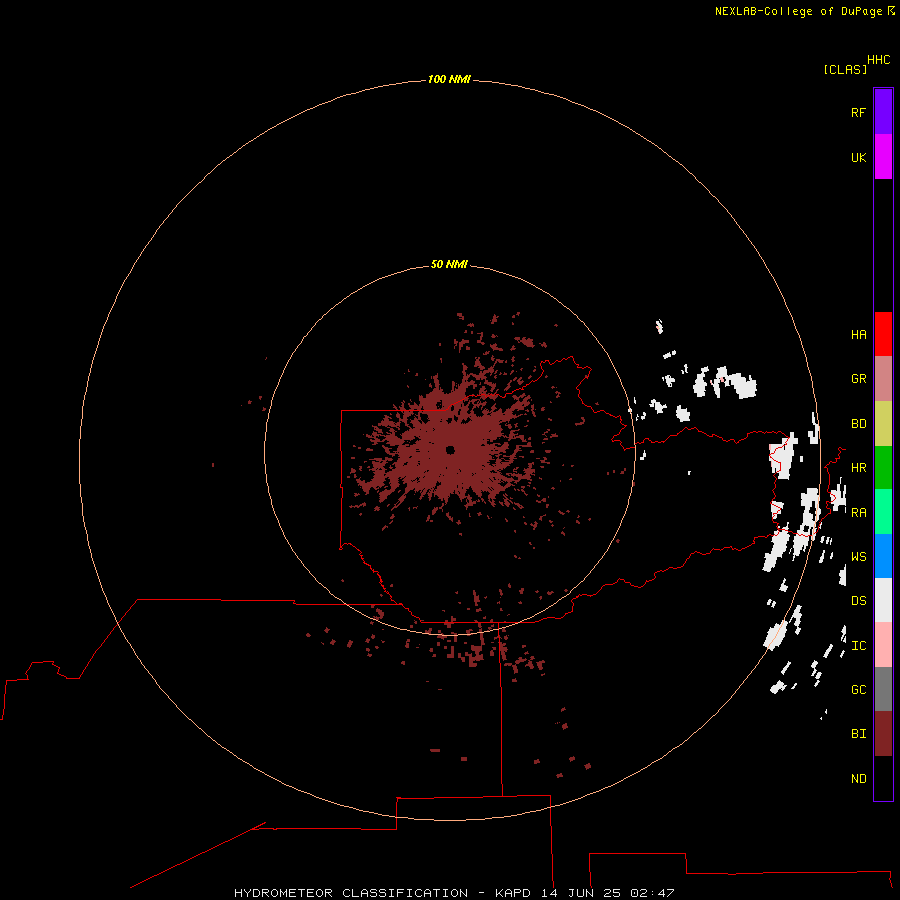Click the HYDROMETEOR CLASSIFICATION title text
The height and width of the screenshot is (900, 900).
351,893
